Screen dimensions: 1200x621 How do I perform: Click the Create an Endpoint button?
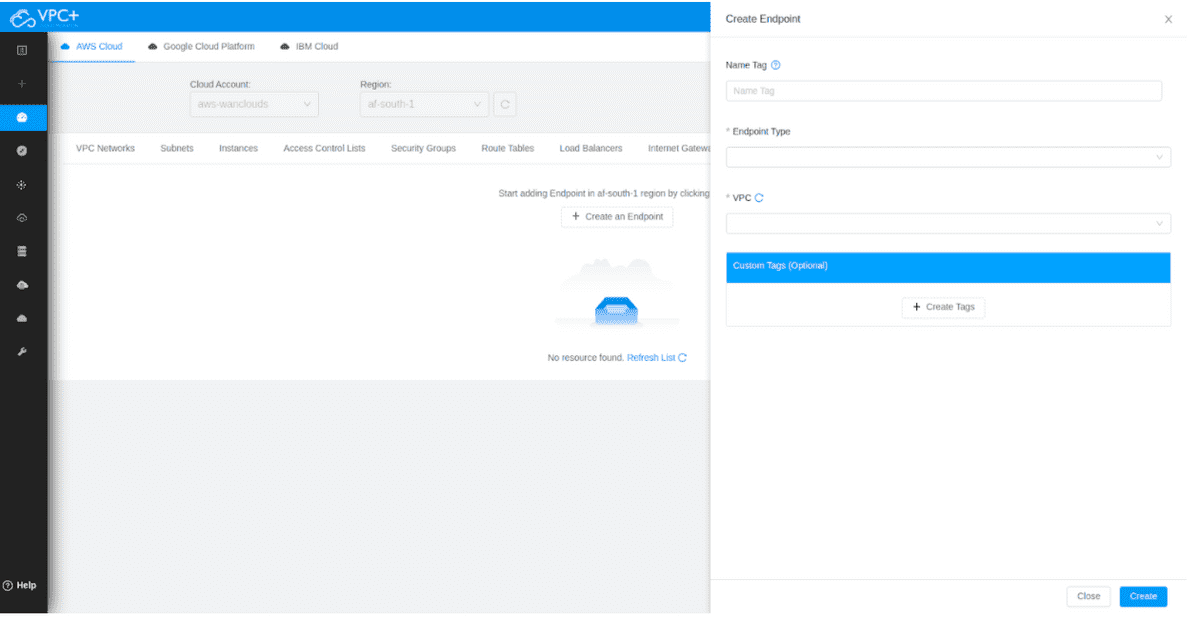[x=617, y=216]
